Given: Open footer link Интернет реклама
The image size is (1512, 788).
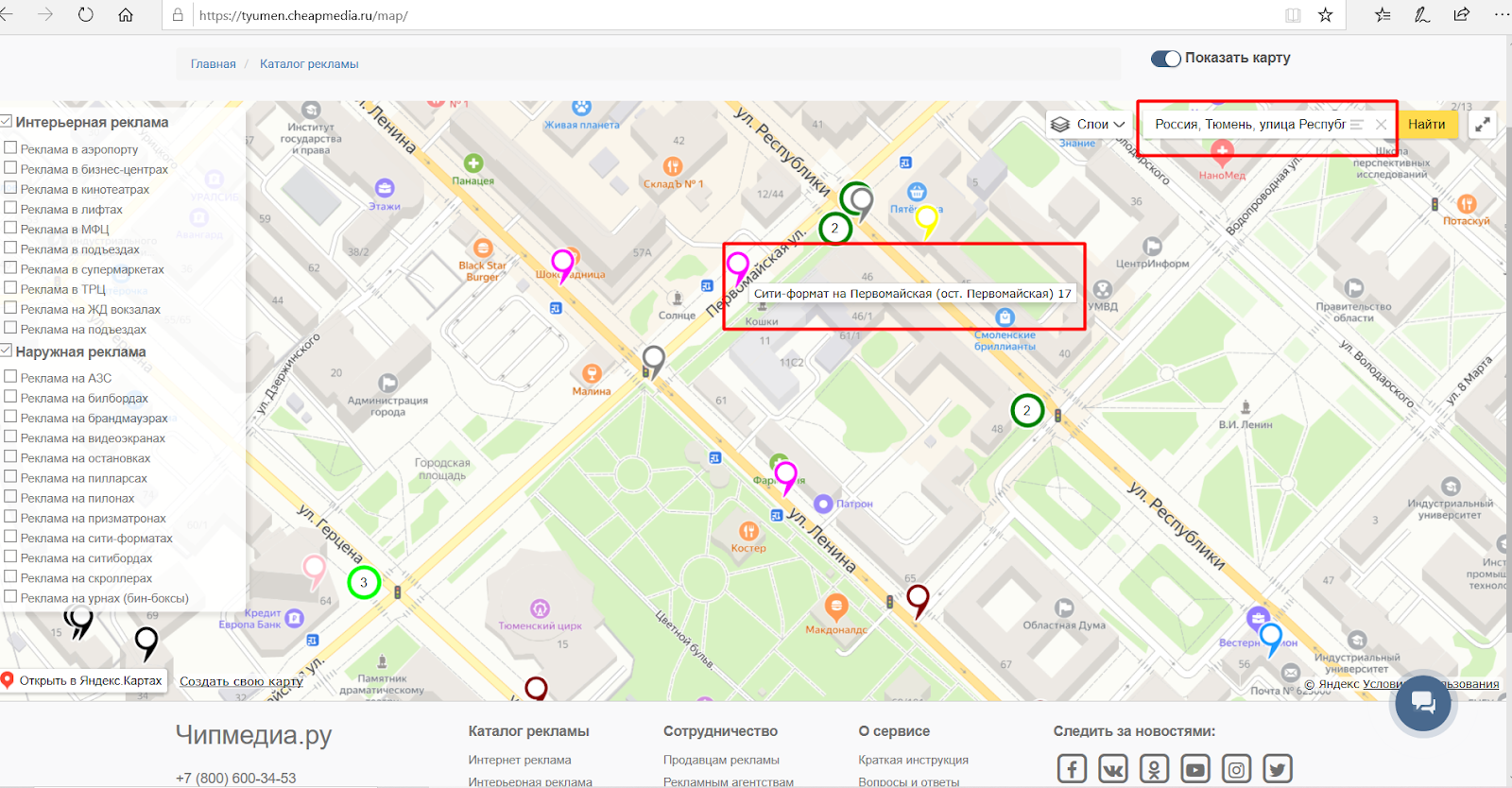Looking at the screenshot, I should coord(520,760).
